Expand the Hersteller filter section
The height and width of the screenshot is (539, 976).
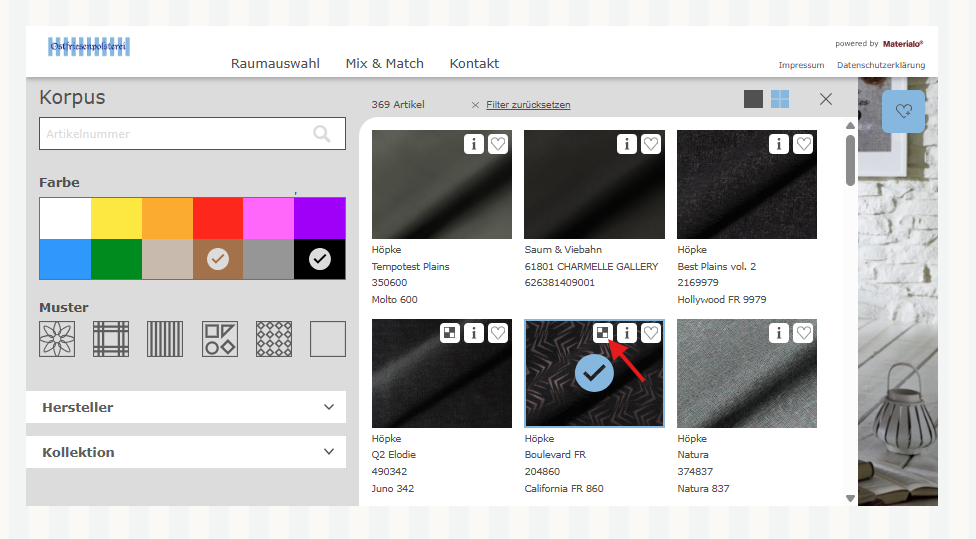click(x=186, y=407)
